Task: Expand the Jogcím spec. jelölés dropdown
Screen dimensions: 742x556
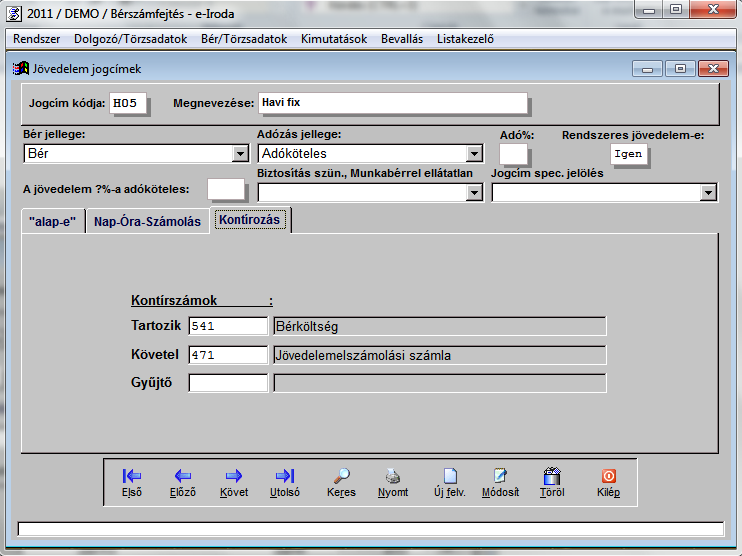Action: click(x=709, y=193)
